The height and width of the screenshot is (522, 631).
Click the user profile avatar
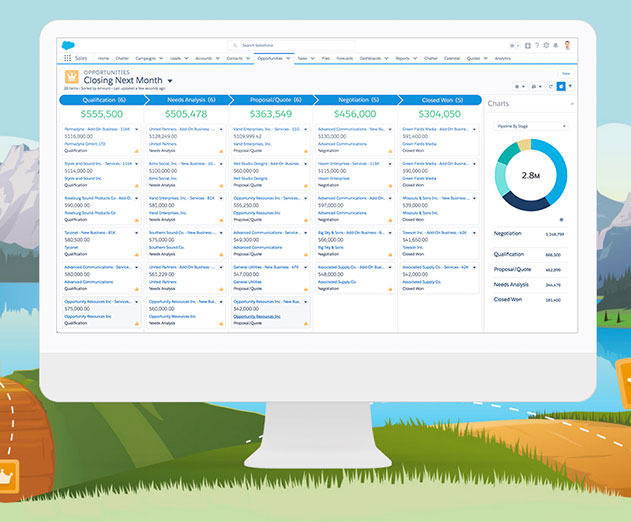[x=567, y=45]
